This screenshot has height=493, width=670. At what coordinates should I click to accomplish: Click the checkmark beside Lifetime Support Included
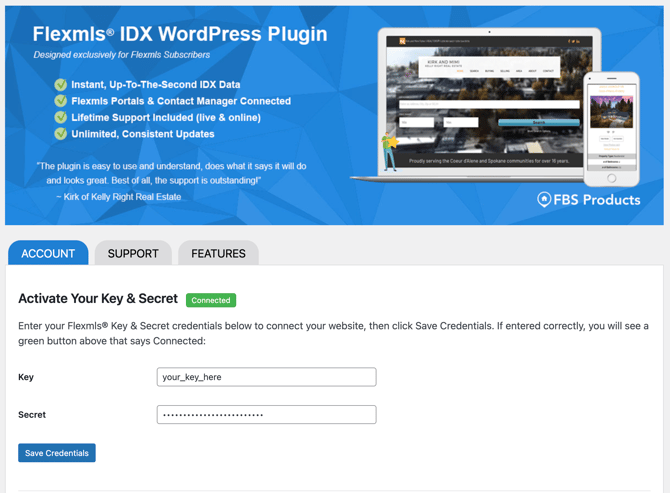click(x=61, y=117)
